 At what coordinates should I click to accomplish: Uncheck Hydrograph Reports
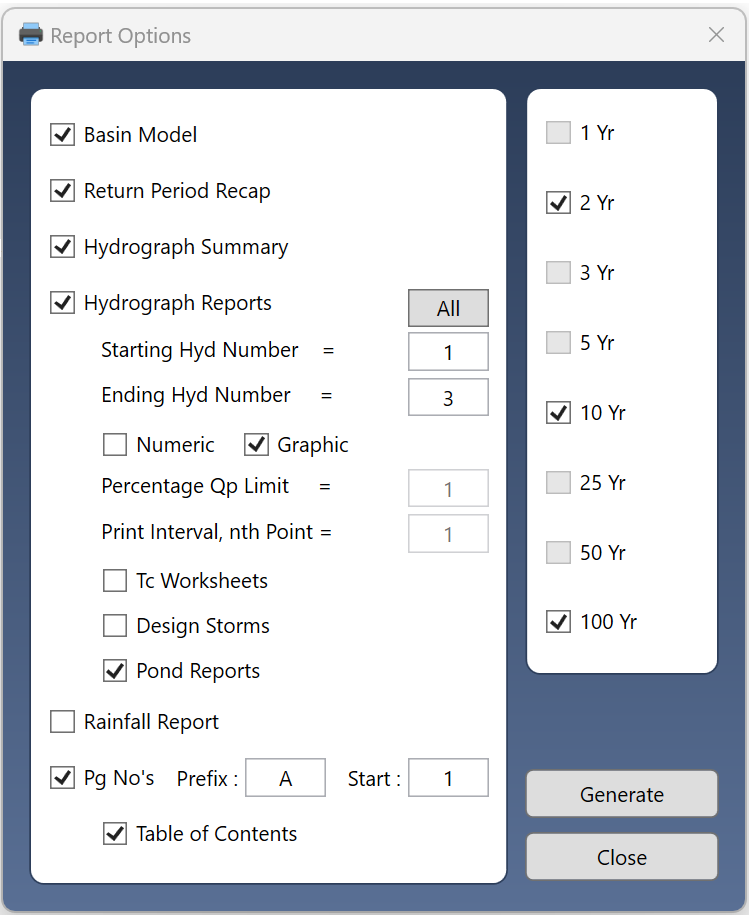[62, 302]
